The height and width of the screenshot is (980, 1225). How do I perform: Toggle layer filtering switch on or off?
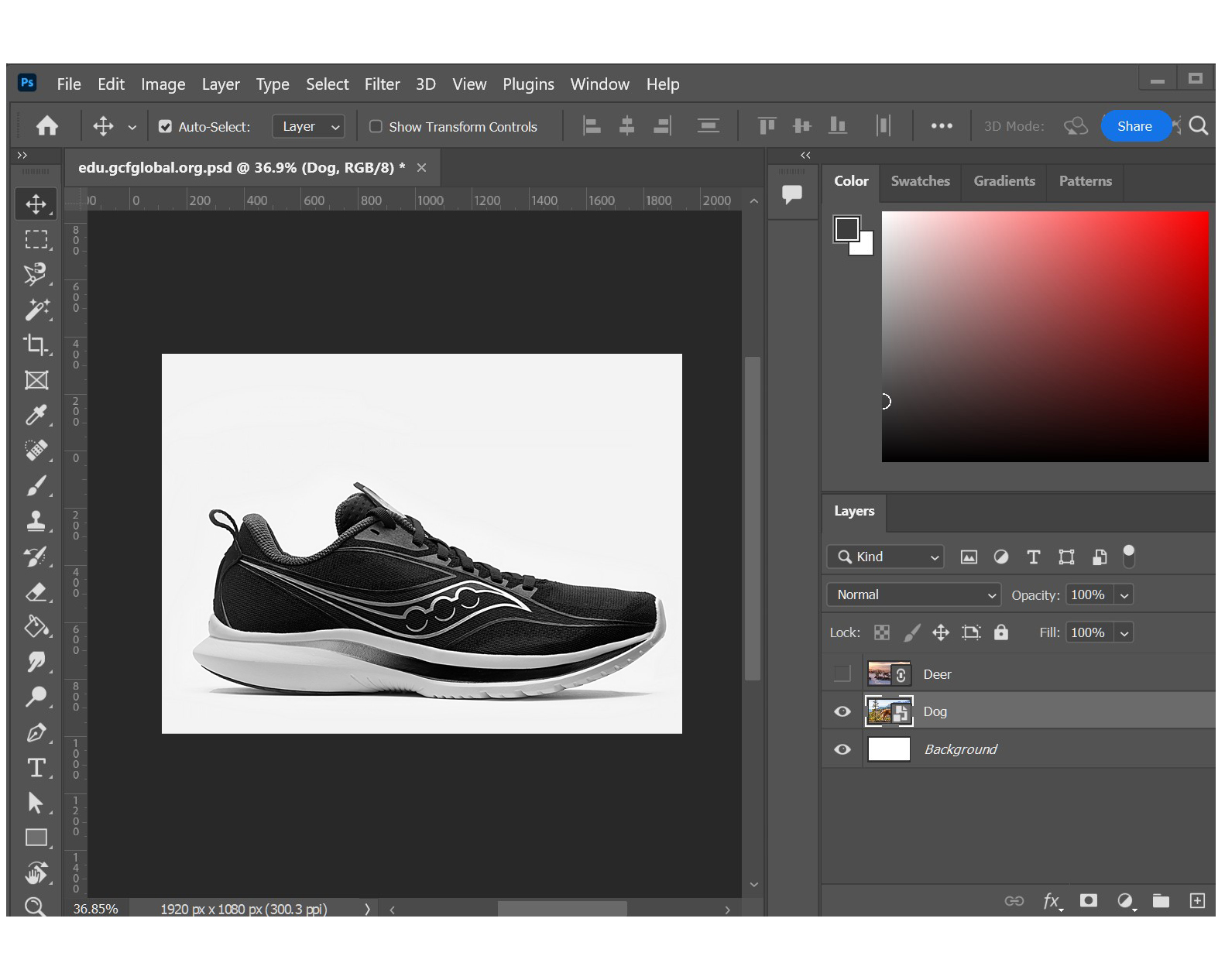(1129, 556)
